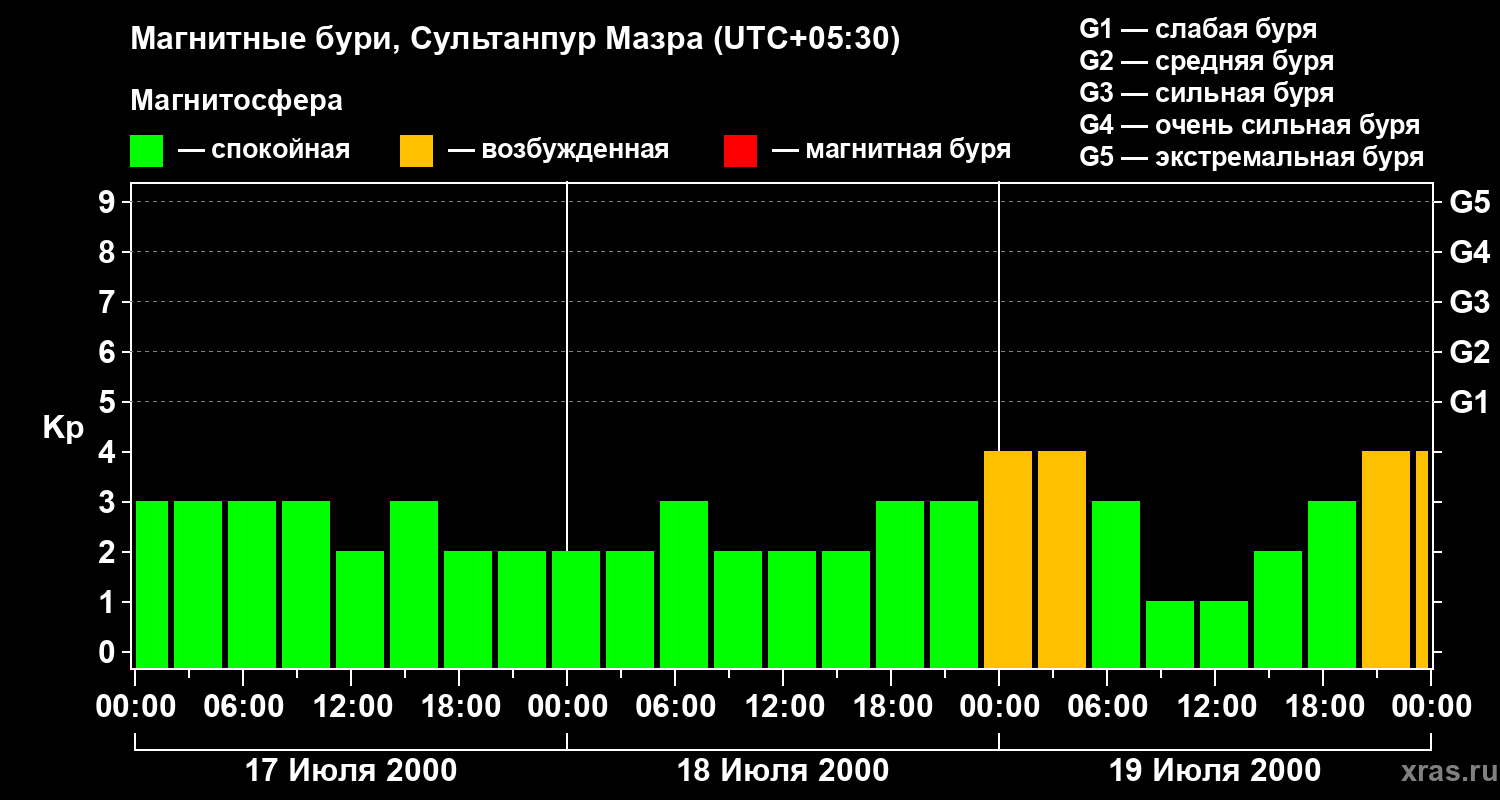Click the Kp 2 bar above 12:00 on 17 Июля
This screenshot has height=800, width=1500.
click(x=360, y=610)
